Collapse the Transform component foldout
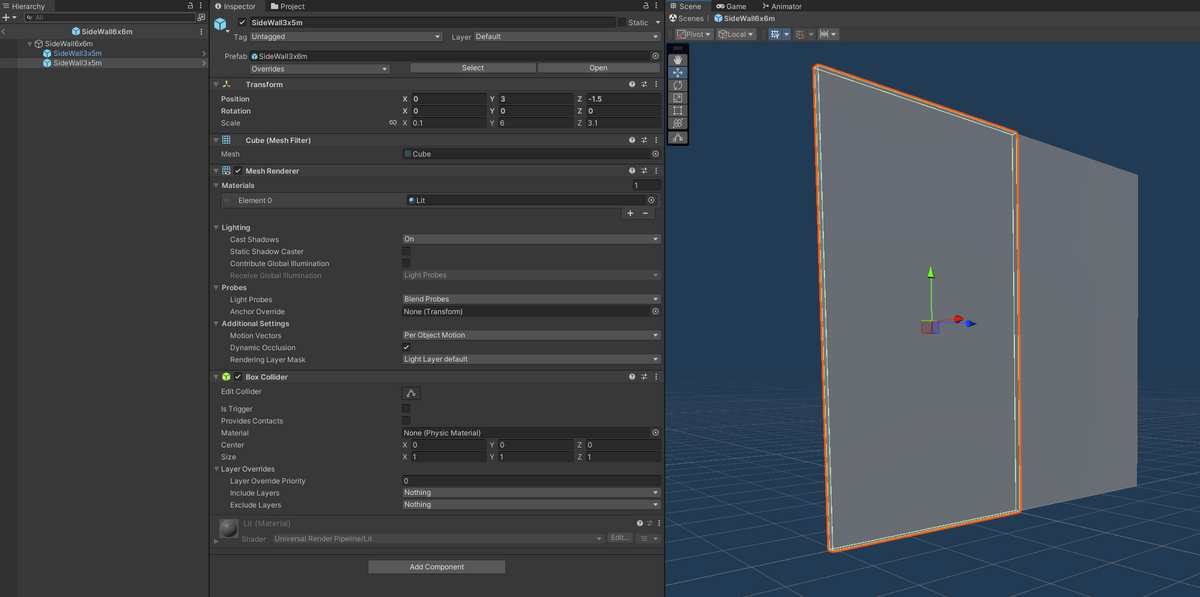 coord(216,85)
